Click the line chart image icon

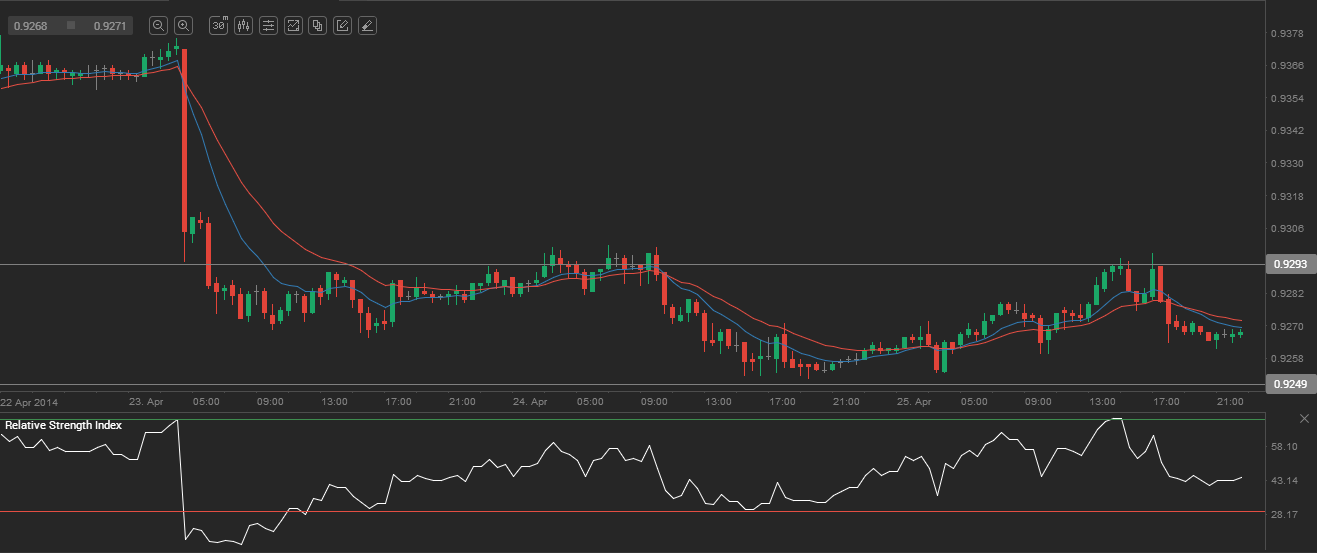[x=293, y=26]
